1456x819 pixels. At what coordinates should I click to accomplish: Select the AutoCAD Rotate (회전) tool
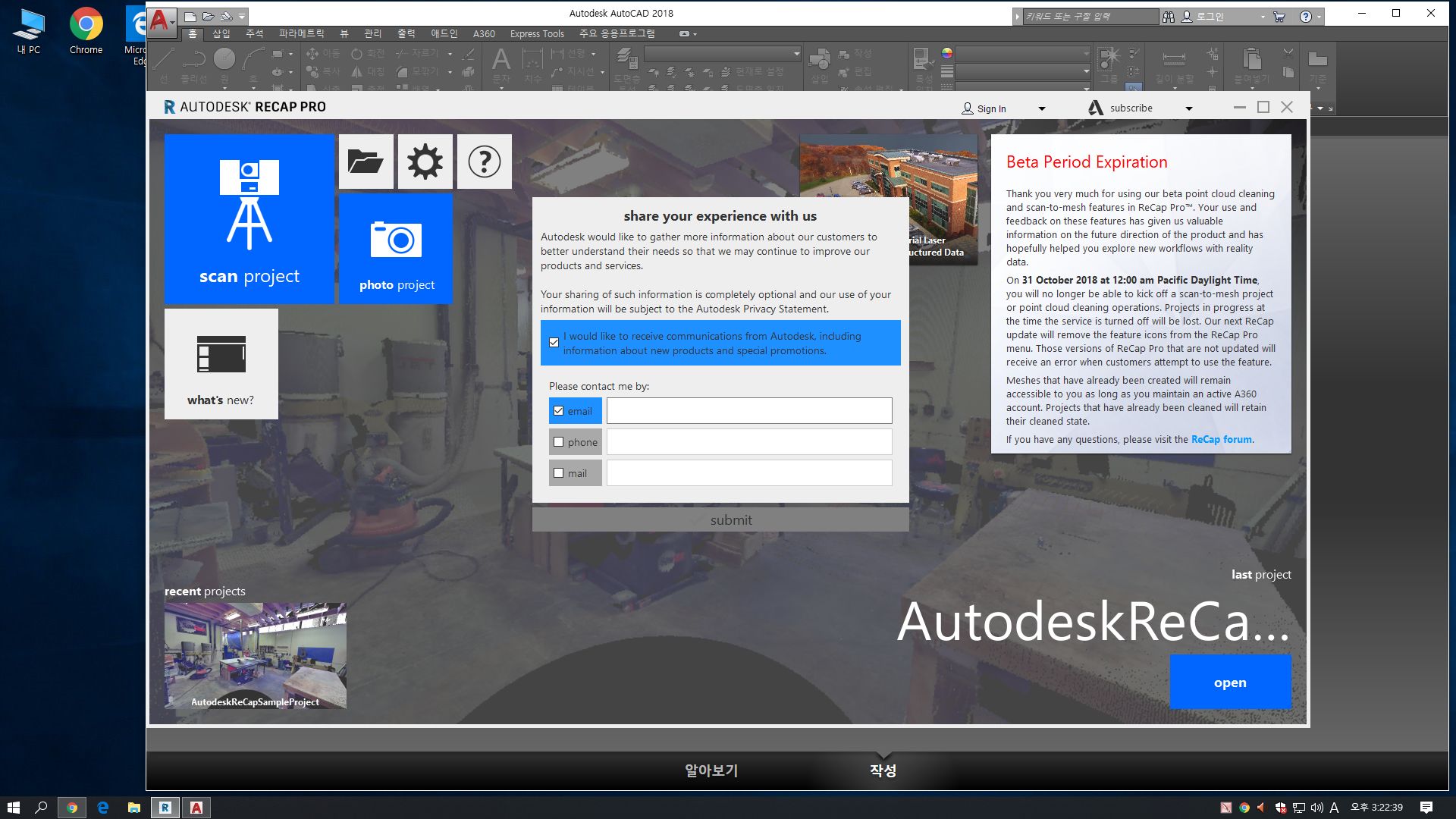(368, 54)
